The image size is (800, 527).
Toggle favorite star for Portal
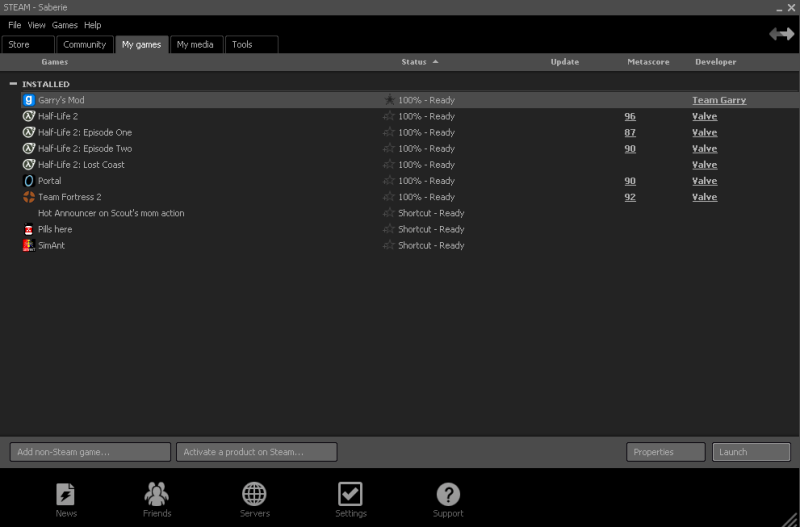coord(389,181)
